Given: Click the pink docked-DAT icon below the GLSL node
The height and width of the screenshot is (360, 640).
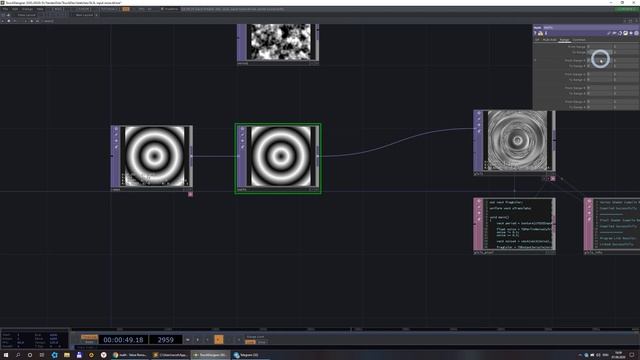Looking at the screenshot, I should pyautogui.click(x=553, y=178).
